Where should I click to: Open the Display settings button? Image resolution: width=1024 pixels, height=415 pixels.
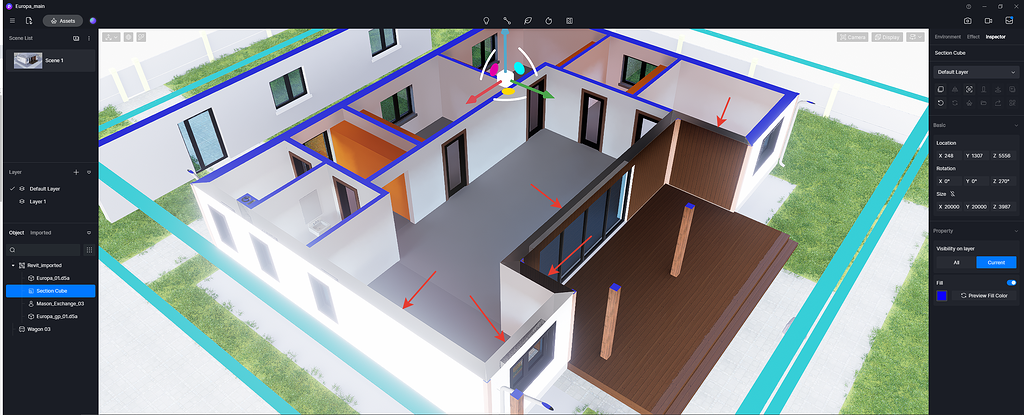click(x=887, y=37)
